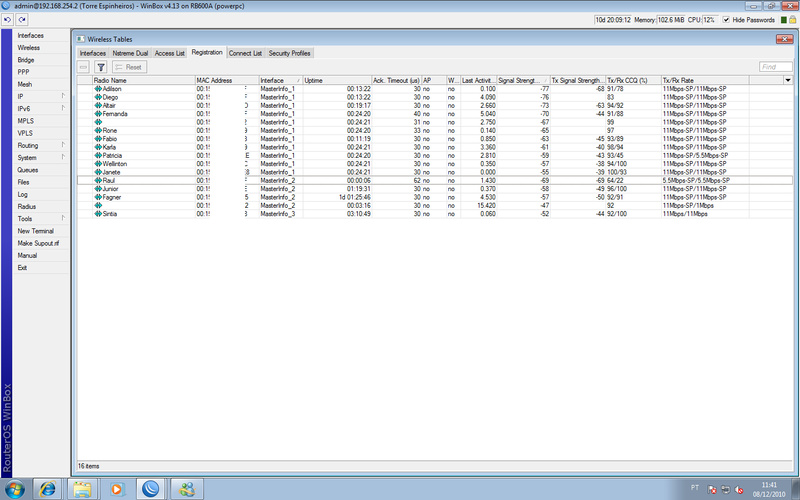Viewport: 800px width, 500px height.
Task: Click the green status square in top bar
Action: (x=784, y=20)
